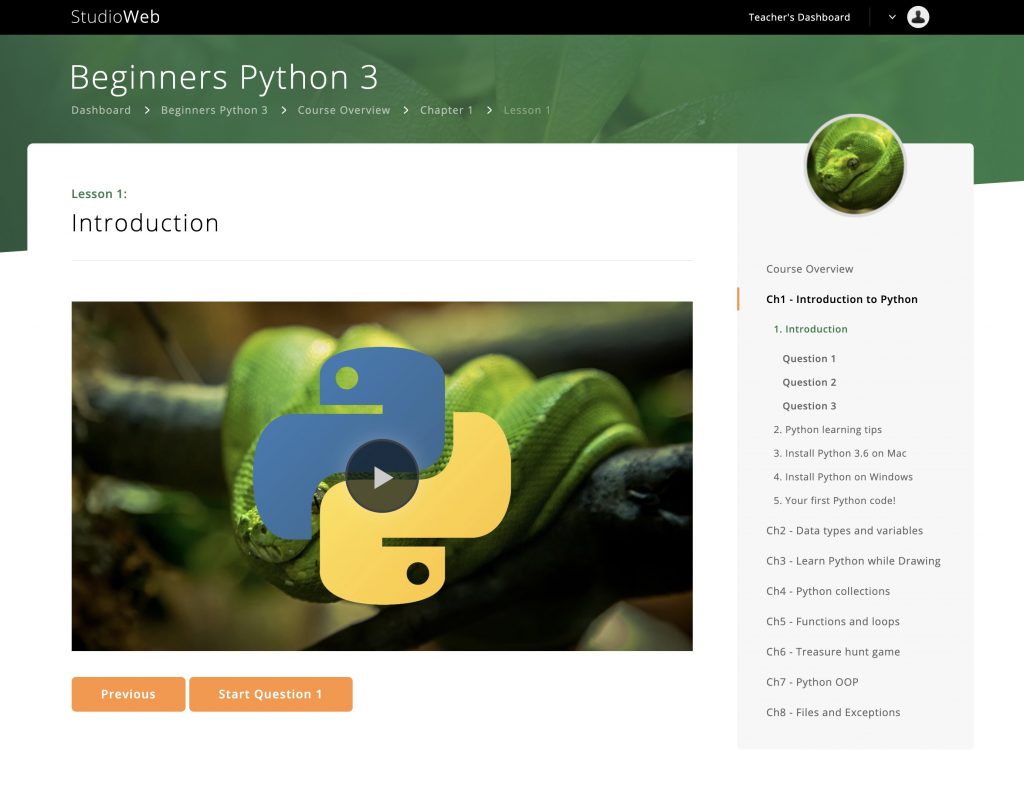
Task: Select lesson 1. Introduction in sidebar
Action: coord(810,329)
